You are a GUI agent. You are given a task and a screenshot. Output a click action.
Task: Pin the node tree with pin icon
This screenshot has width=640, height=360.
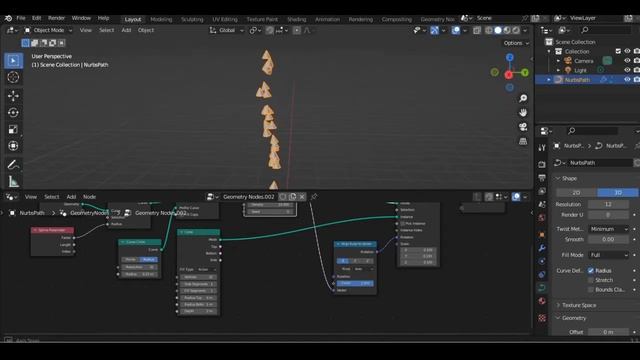pos(314,197)
